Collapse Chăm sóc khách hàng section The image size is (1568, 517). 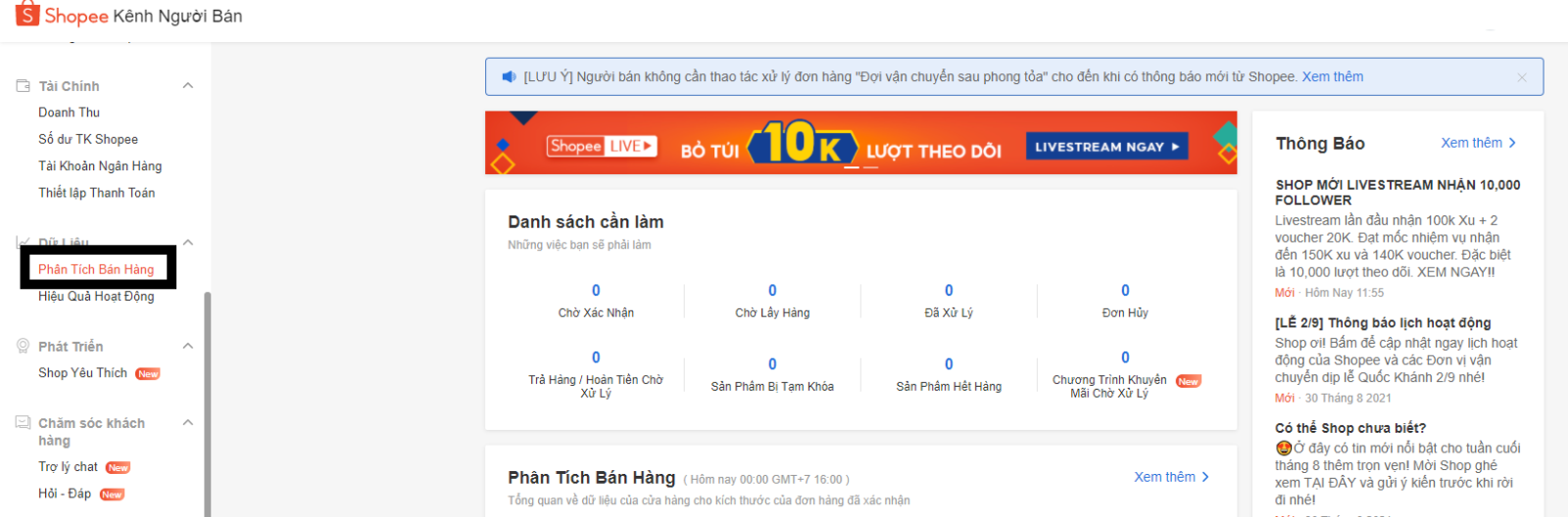coord(188,423)
